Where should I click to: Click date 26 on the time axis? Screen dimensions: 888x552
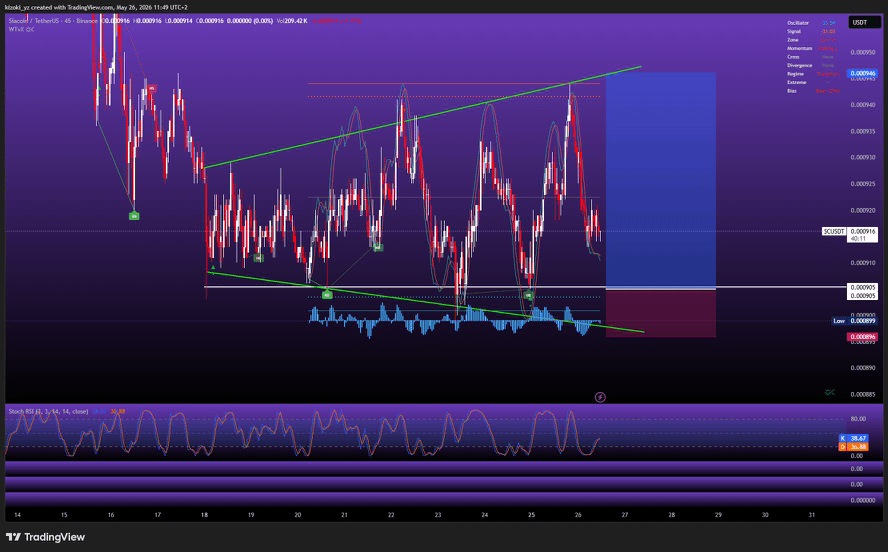578,515
